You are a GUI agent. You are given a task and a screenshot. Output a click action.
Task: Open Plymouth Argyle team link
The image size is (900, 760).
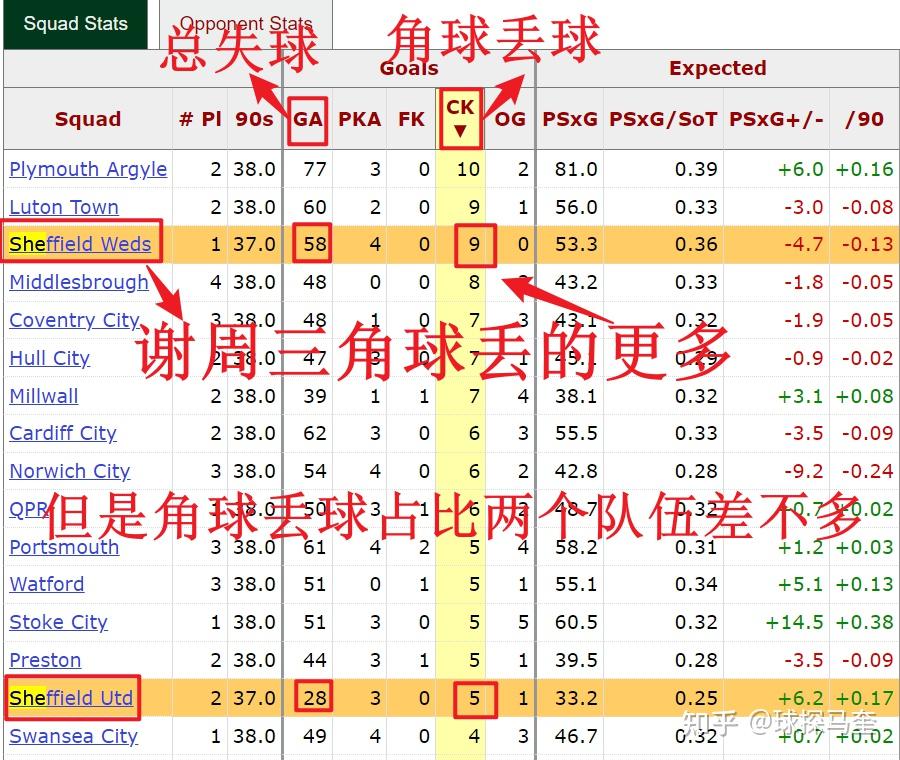[x=88, y=169]
